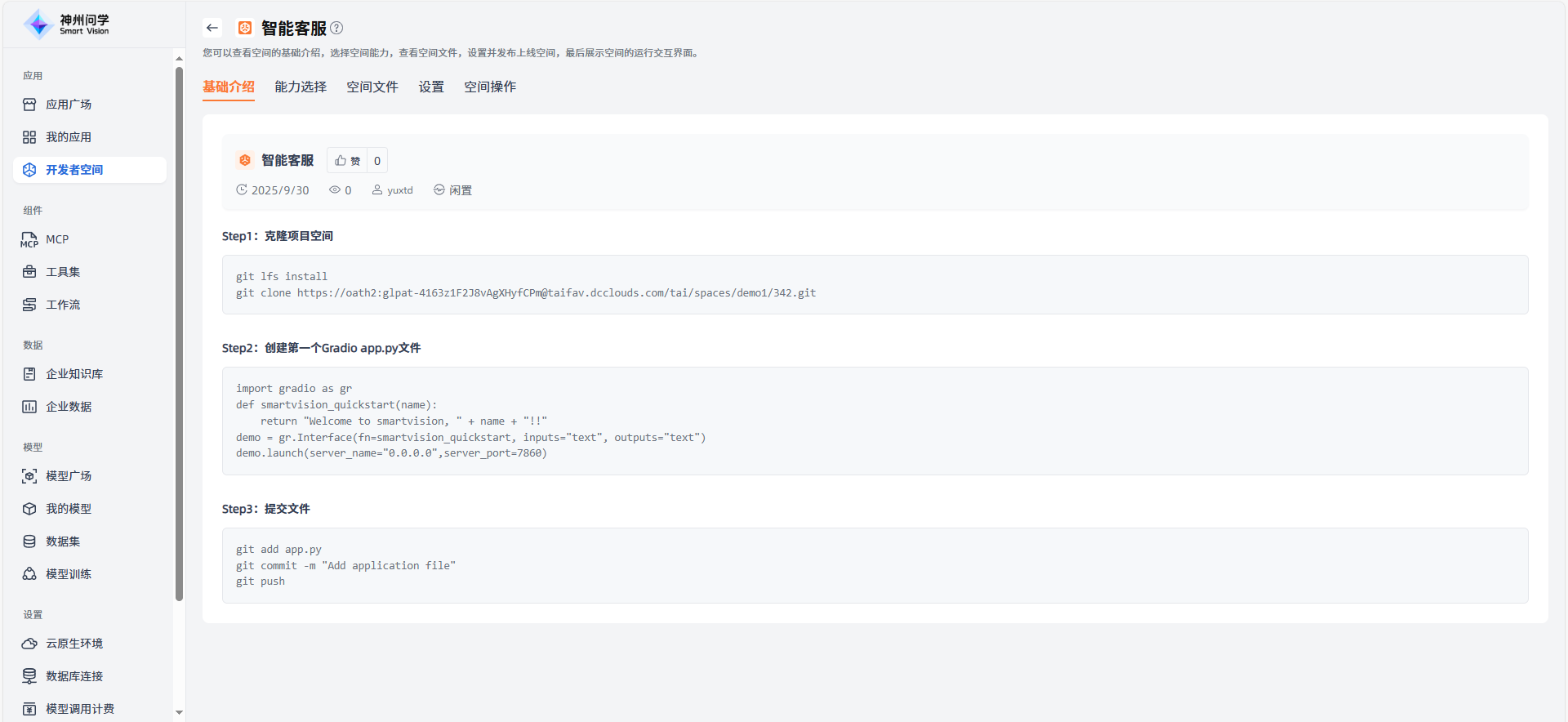1568x722 pixels.
Task: Click the yuxtd author link
Action: 399,190
